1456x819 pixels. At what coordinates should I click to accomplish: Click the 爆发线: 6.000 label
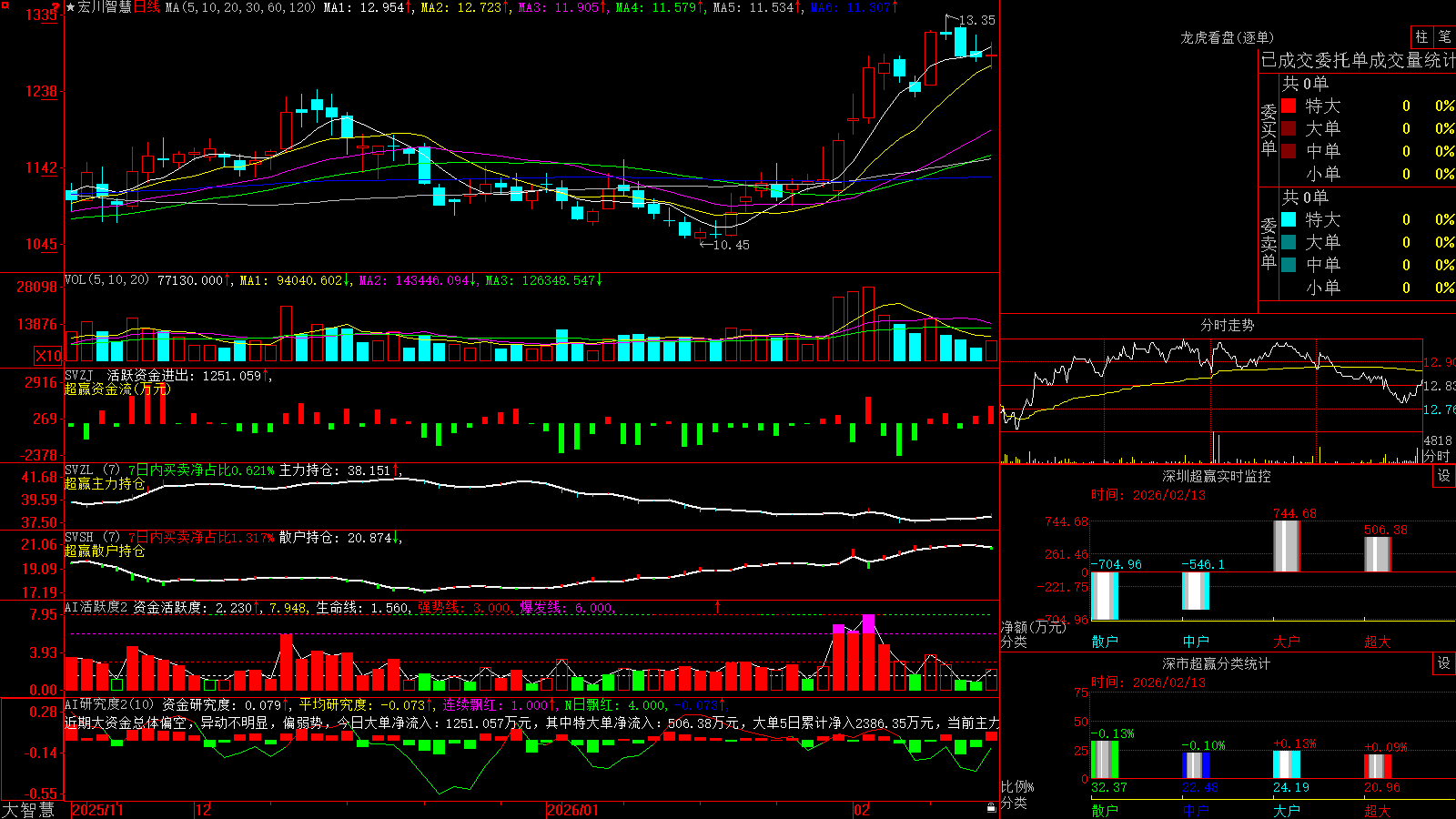tap(567, 607)
